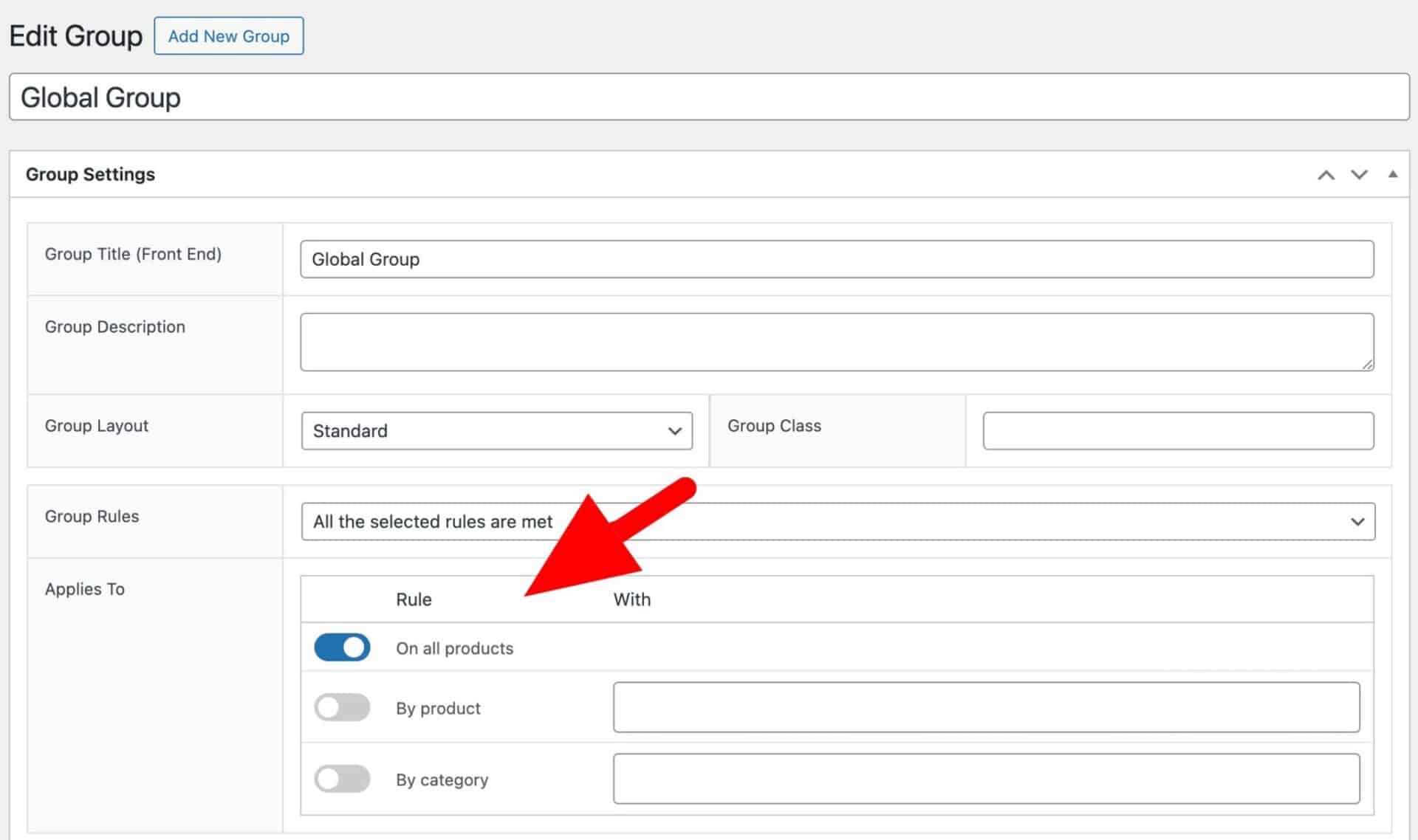This screenshot has width=1418, height=840.
Task: Collapse Group Settings panel triangle
Action: 1392,174
